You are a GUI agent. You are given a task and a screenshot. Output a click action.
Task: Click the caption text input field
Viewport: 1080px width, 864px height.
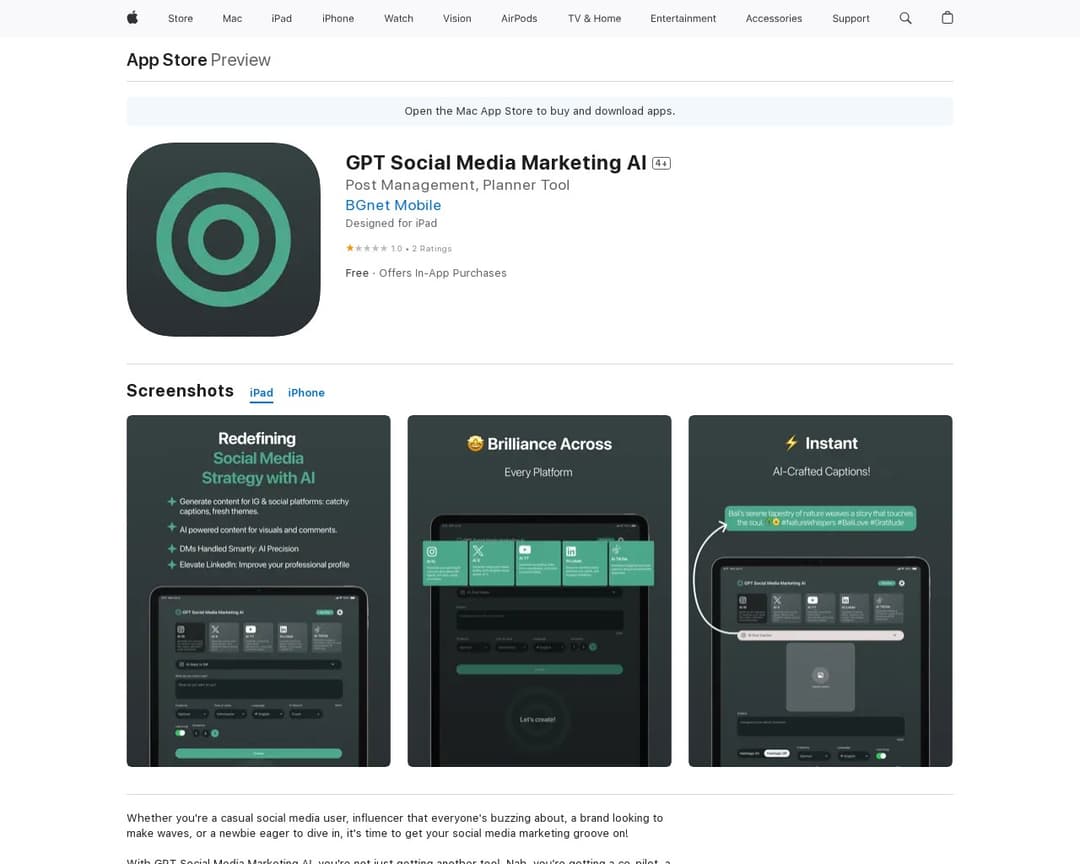coord(258,686)
